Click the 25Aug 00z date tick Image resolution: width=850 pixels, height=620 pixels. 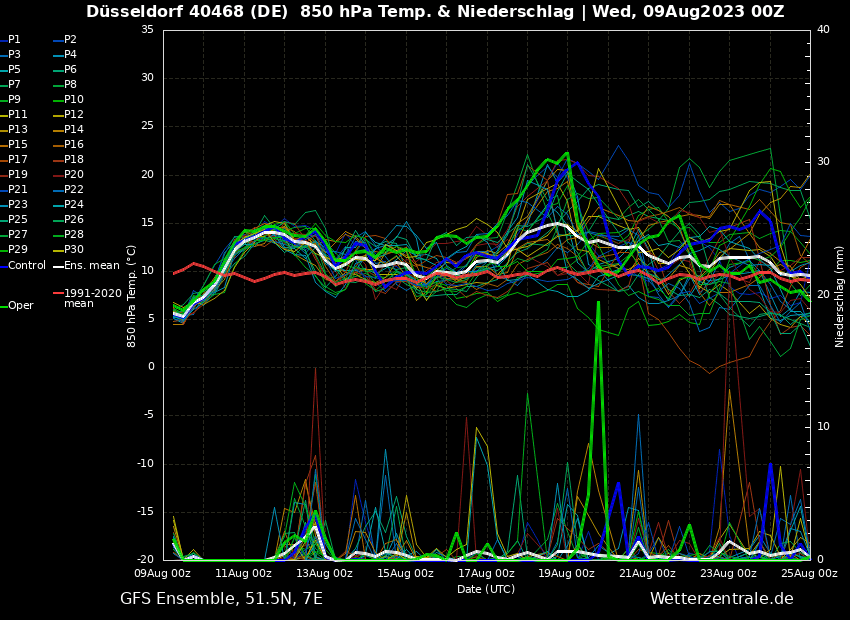[809, 574]
